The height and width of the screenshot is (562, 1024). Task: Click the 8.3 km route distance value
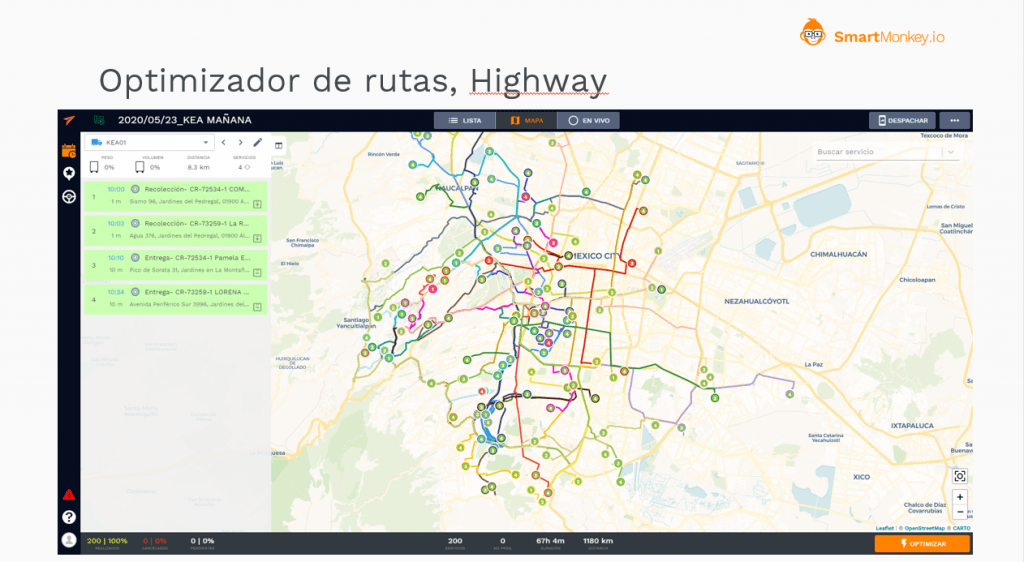click(x=198, y=168)
